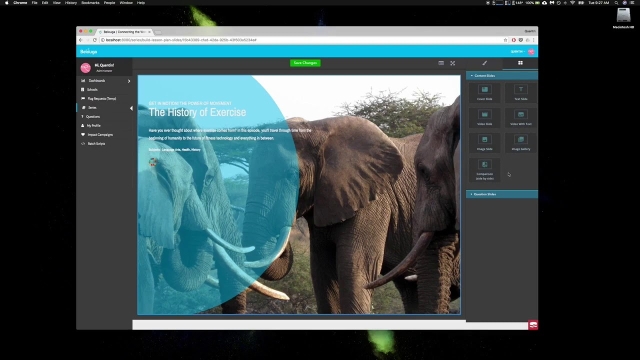Viewport: 640px width, 360px height.
Task: Add an Image Slide from content slides
Action: (484, 143)
